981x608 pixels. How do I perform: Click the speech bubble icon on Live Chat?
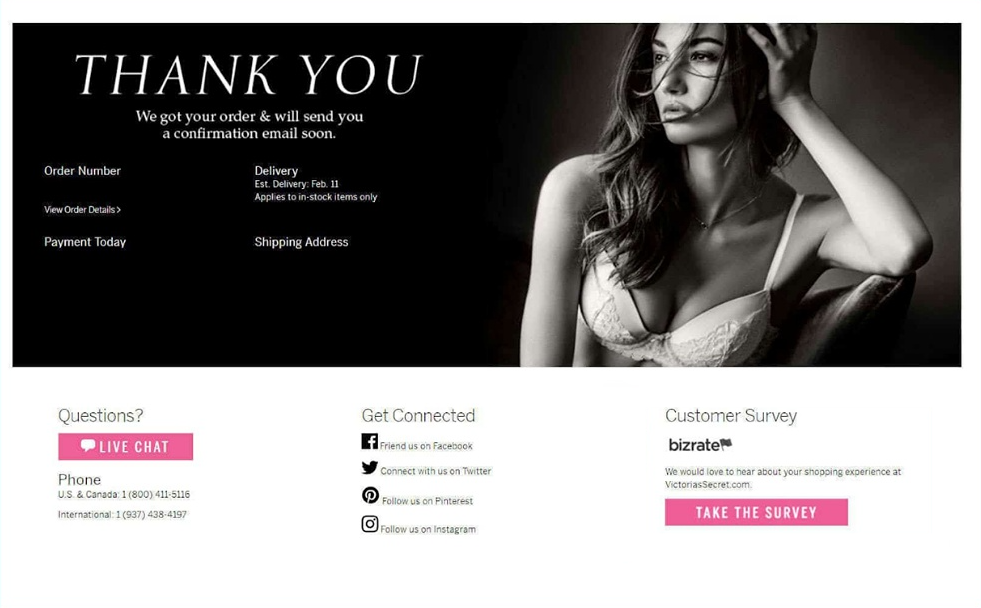click(88, 446)
